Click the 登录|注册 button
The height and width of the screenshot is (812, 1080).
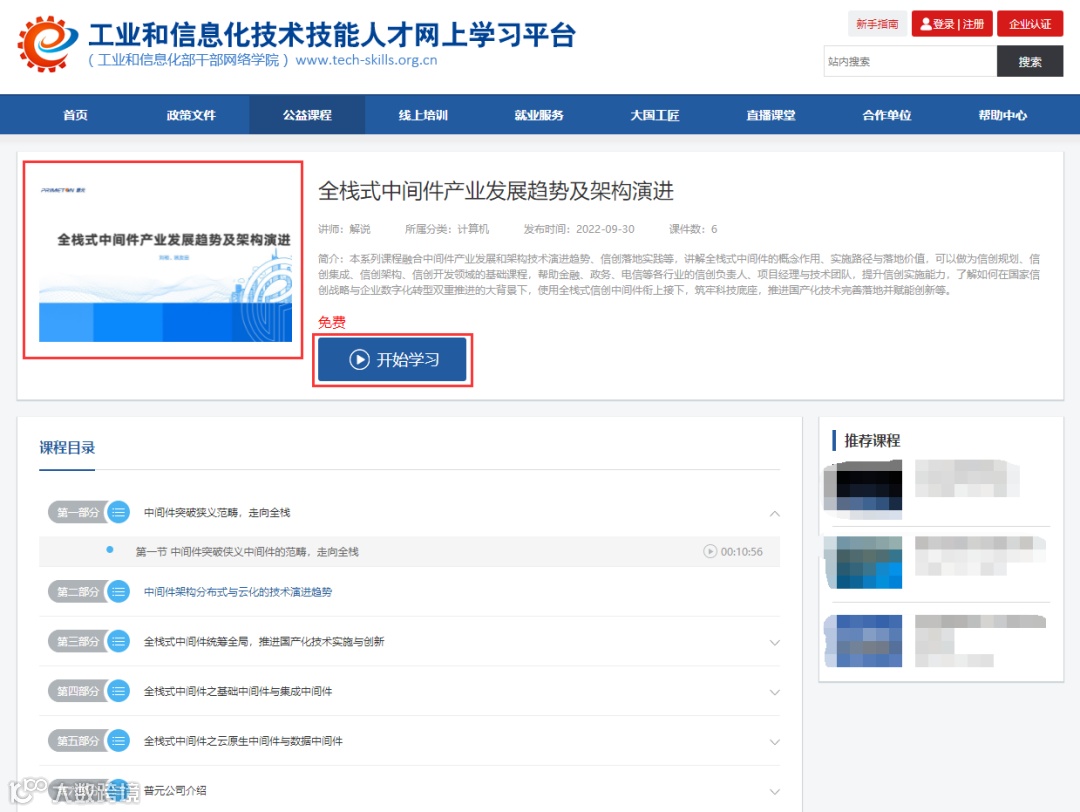tap(952, 24)
